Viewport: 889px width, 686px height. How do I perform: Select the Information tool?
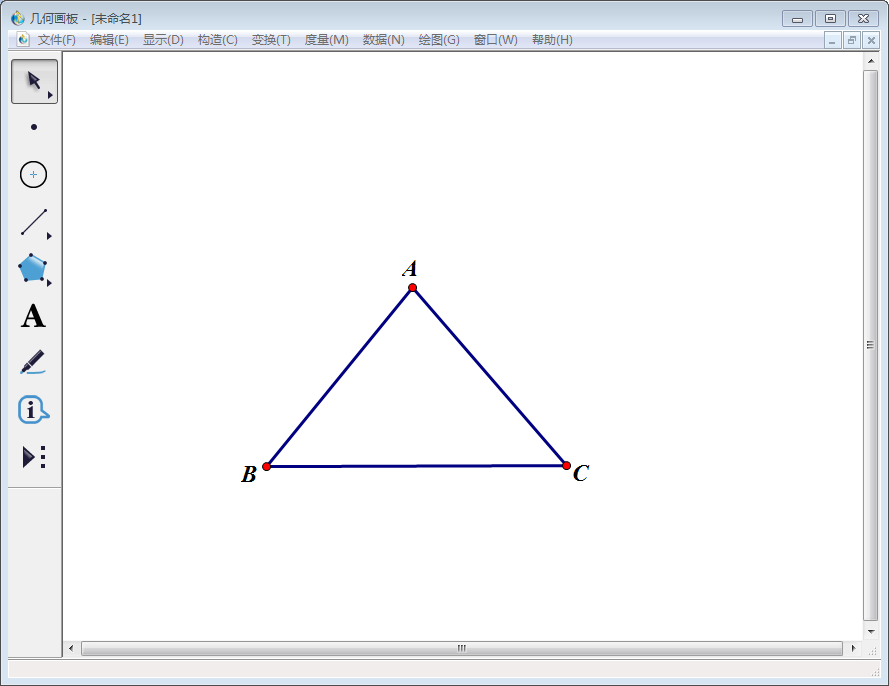click(x=33, y=409)
